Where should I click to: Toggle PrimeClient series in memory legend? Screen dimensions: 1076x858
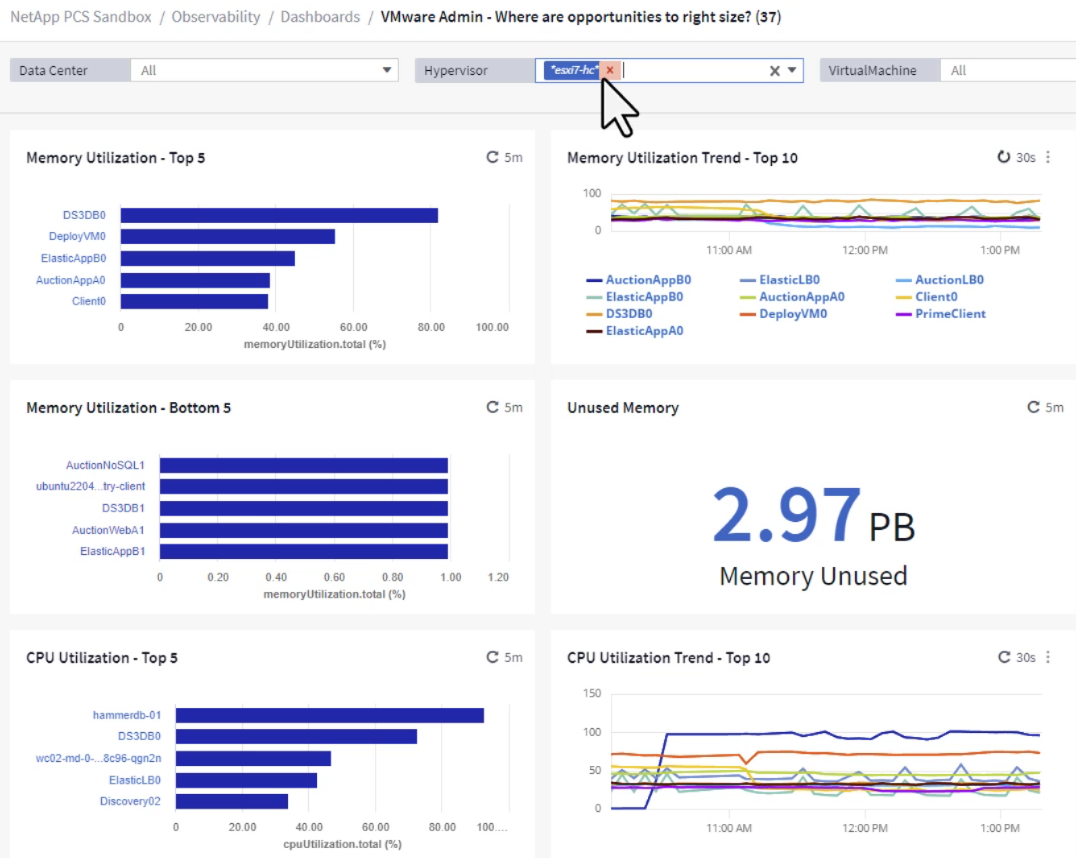(949, 313)
